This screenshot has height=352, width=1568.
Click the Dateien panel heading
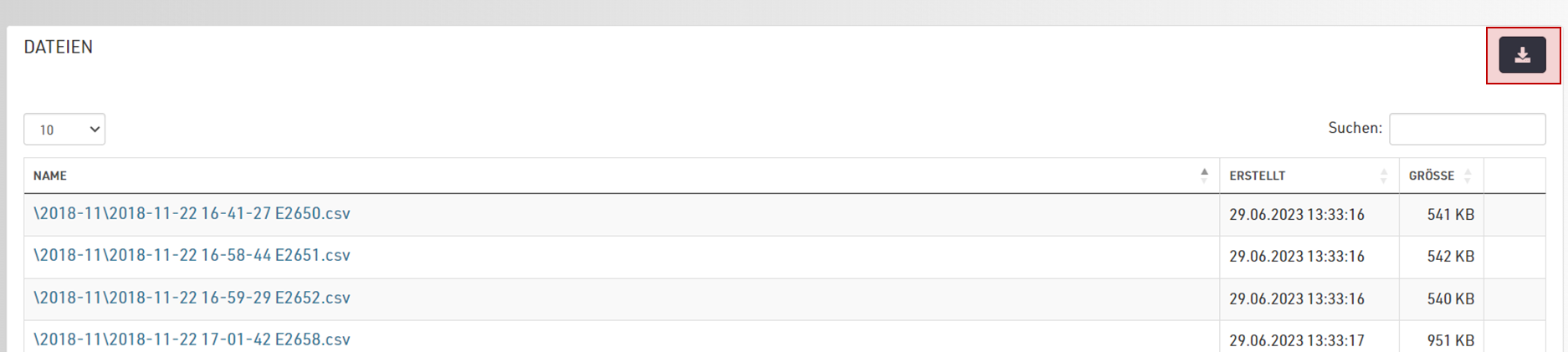[x=59, y=48]
